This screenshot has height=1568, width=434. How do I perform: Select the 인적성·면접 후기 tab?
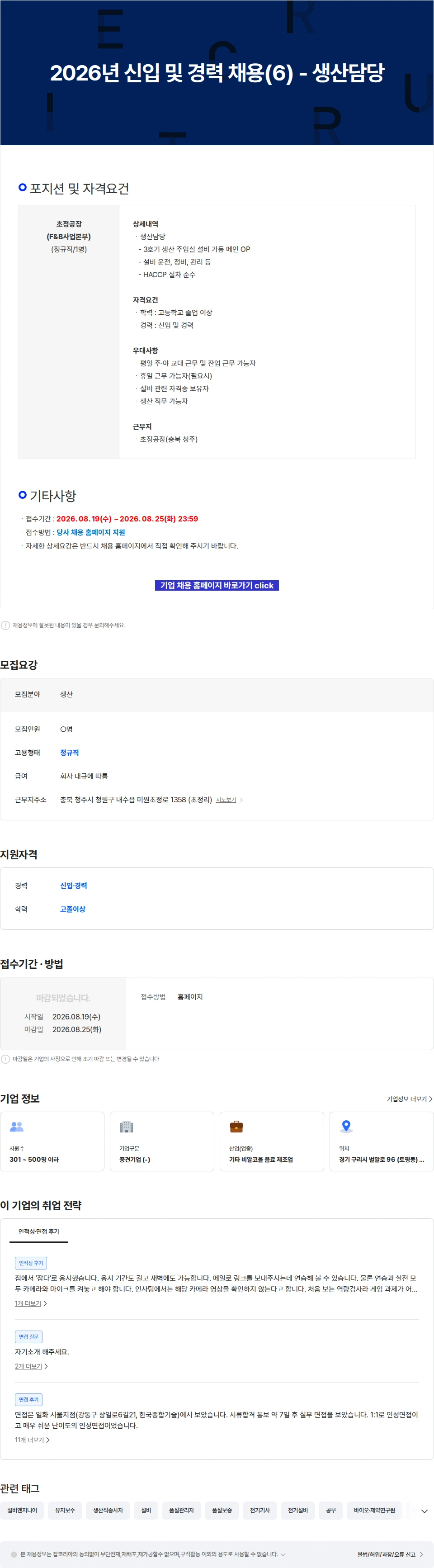pyautogui.click(x=38, y=1232)
